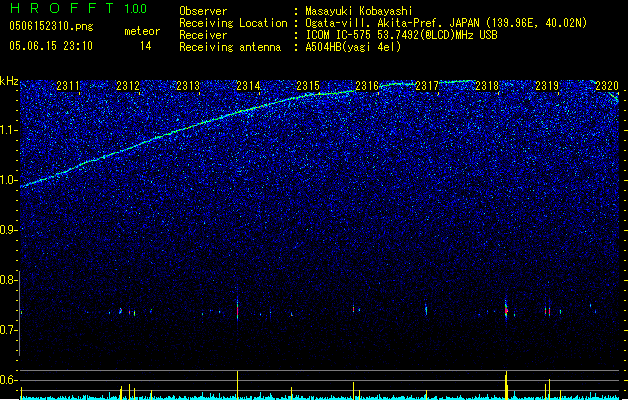Viewport: 629px width, 400px height.
Task: Click the 0.7 kHz frequency axis label
Action: [9, 330]
